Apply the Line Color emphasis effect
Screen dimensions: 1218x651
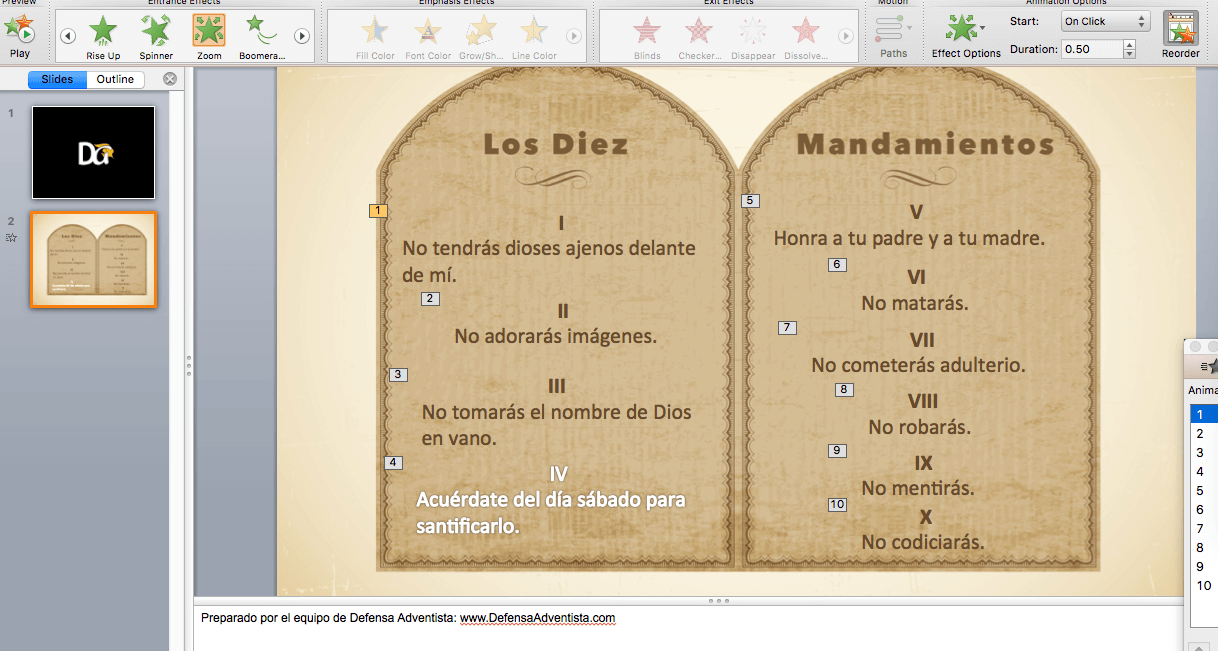pos(534,37)
